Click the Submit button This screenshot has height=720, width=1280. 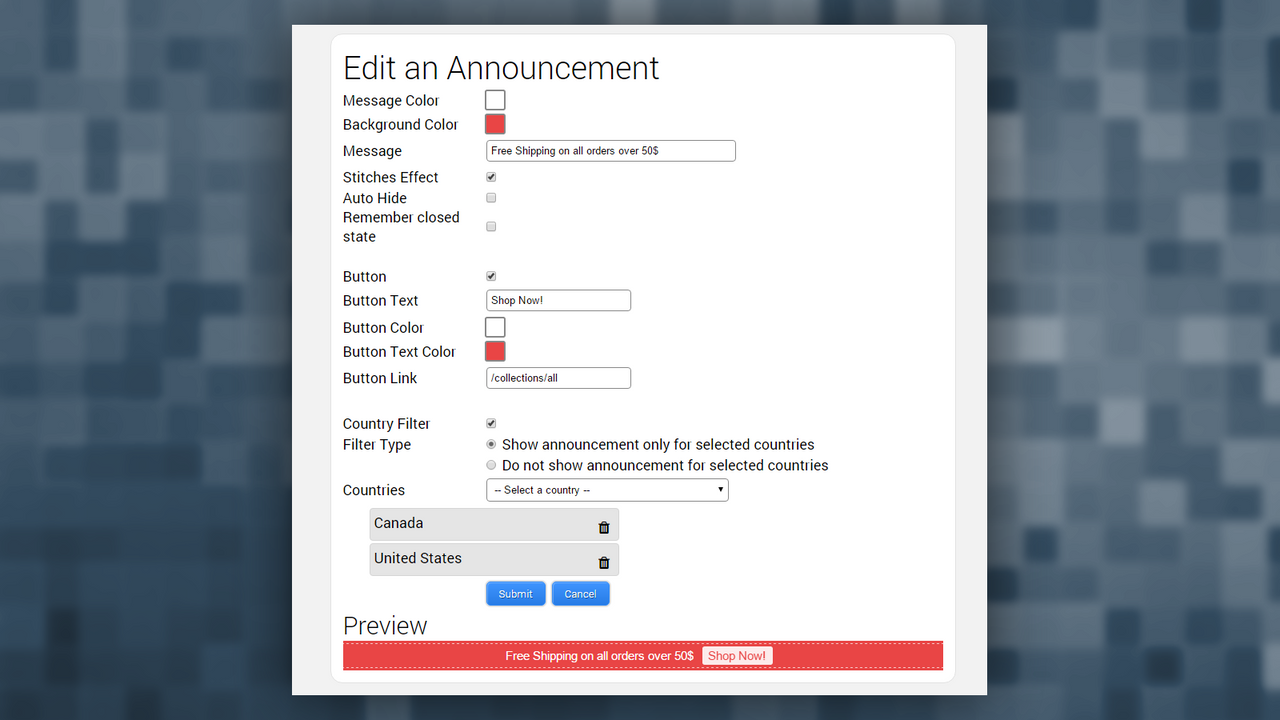point(515,593)
